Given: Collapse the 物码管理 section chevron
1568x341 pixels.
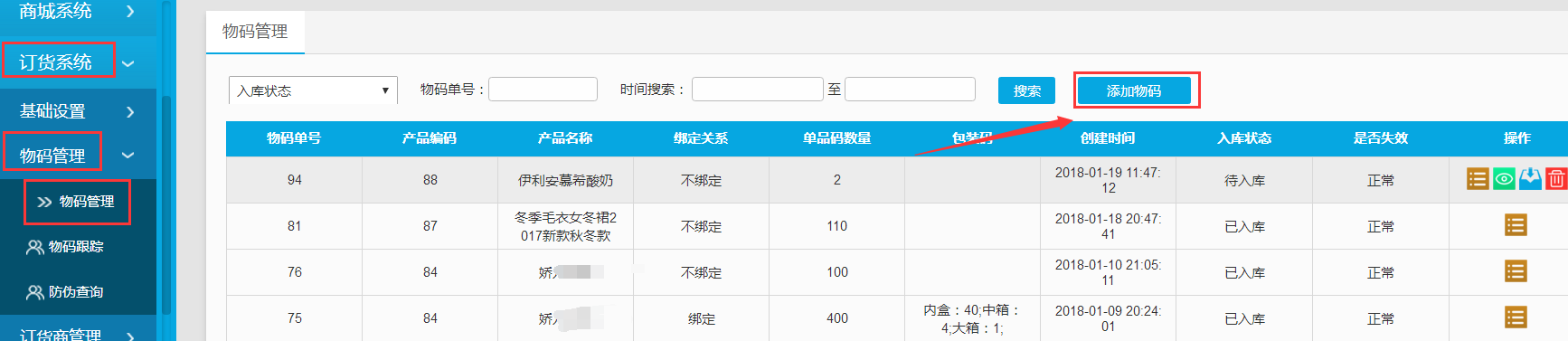Looking at the screenshot, I should (x=128, y=156).
